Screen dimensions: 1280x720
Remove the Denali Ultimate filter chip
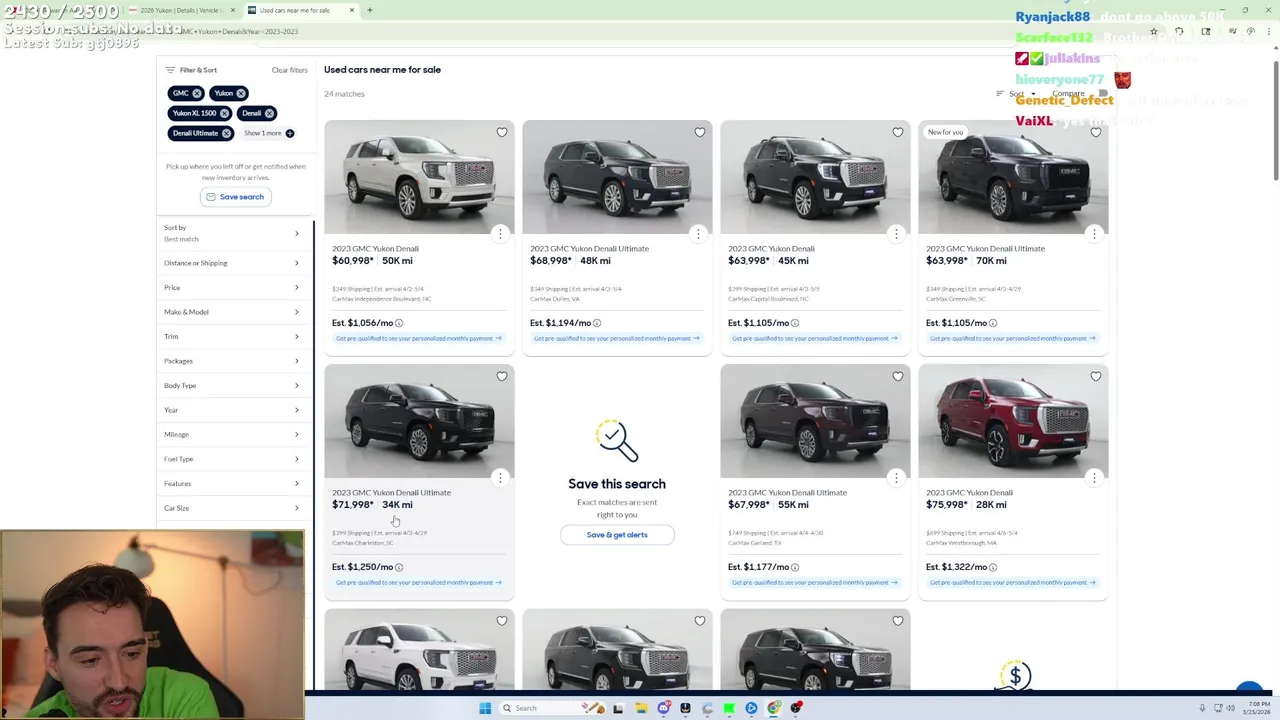click(x=226, y=133)
